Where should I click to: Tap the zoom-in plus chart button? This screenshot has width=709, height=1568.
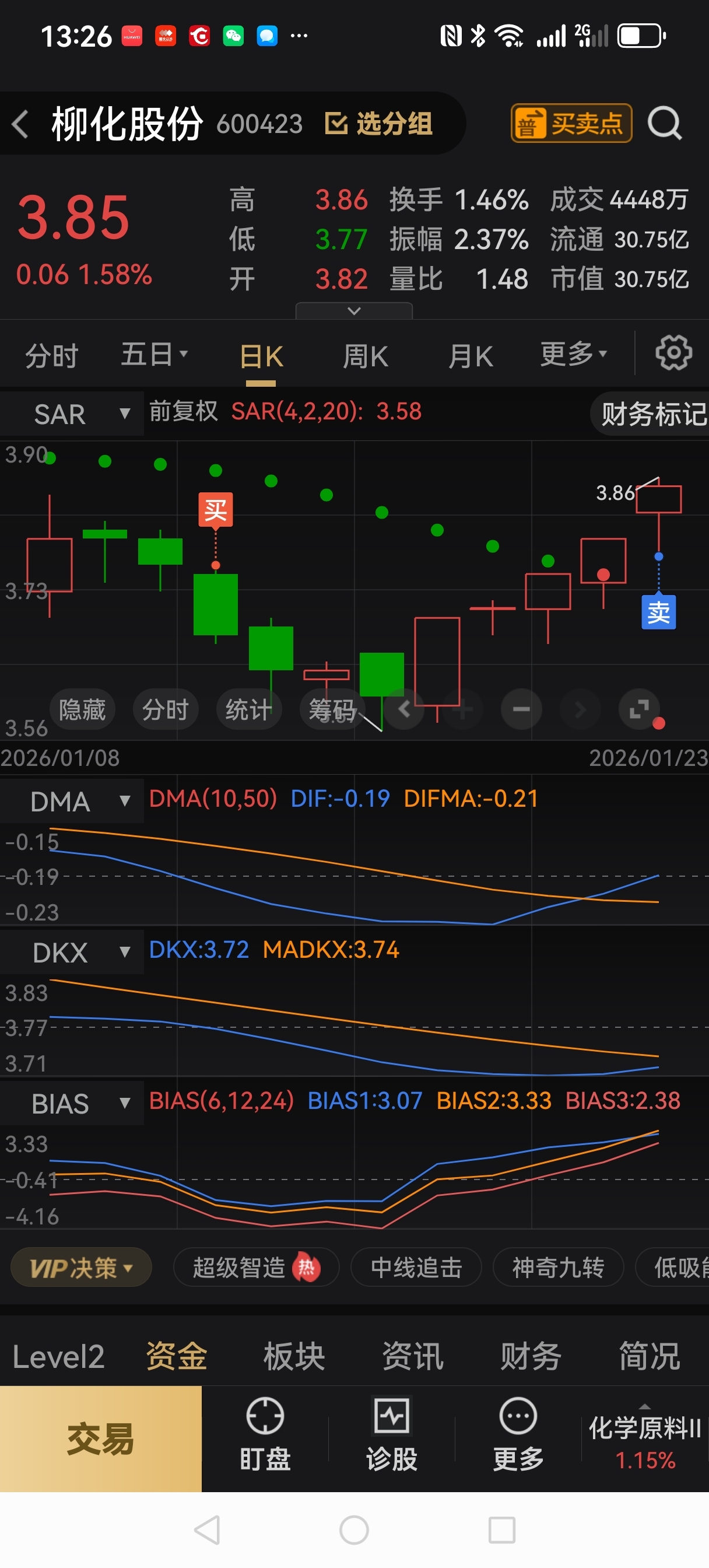tap(462, 709)
